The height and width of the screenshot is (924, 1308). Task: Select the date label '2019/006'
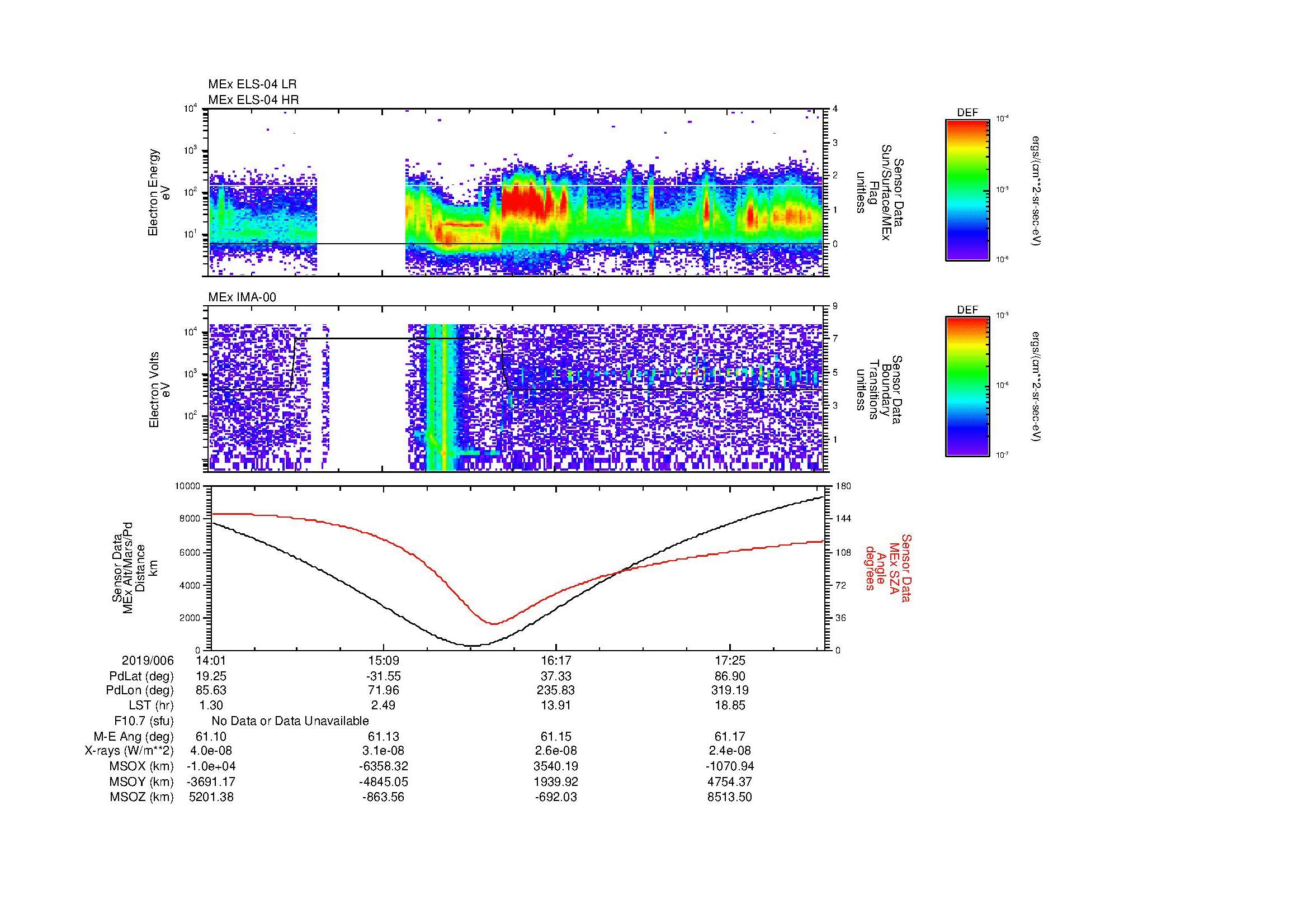(x=148, y=661)
